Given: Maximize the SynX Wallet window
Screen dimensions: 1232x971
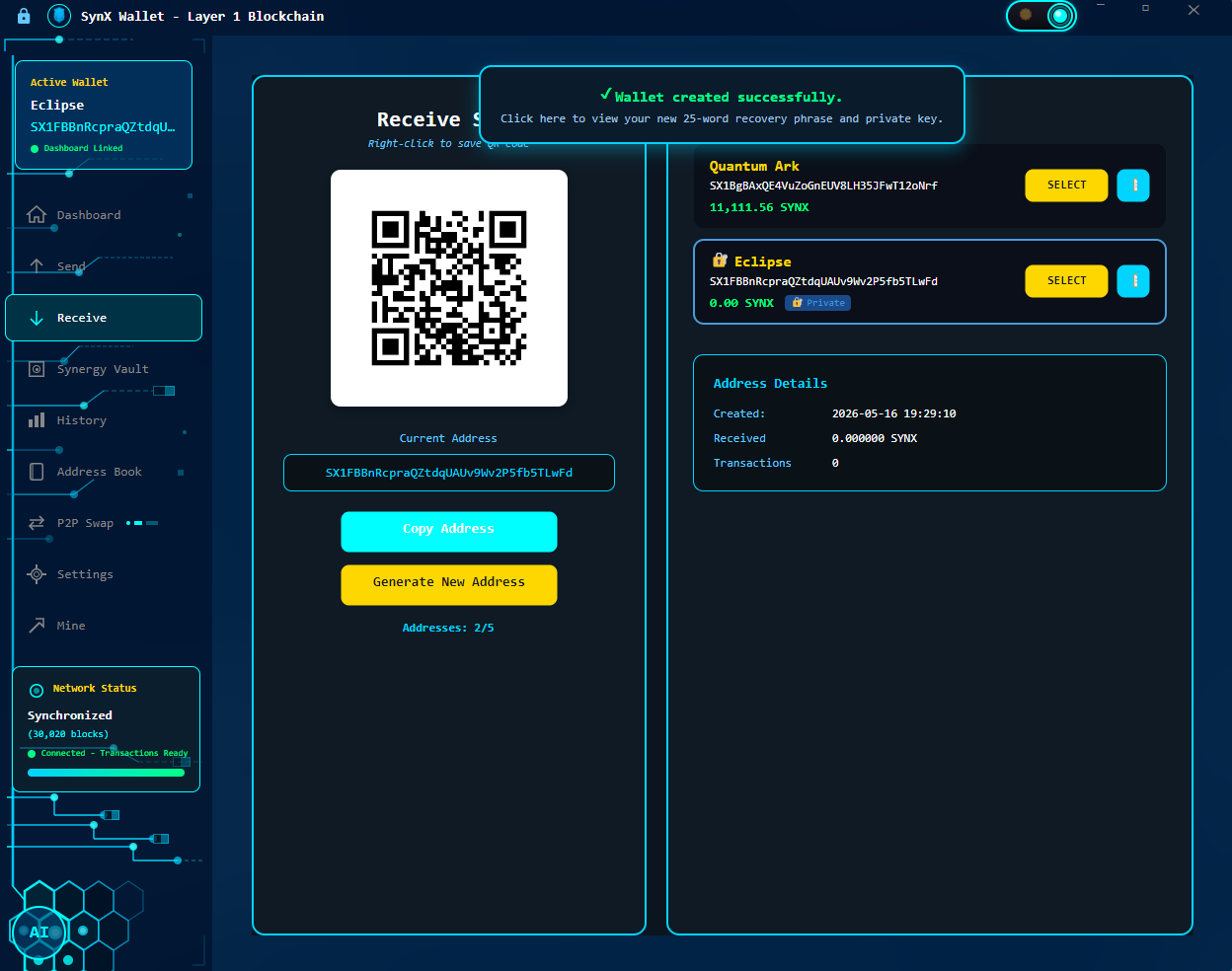Looking at the screenshot, I should point(1145,10).
